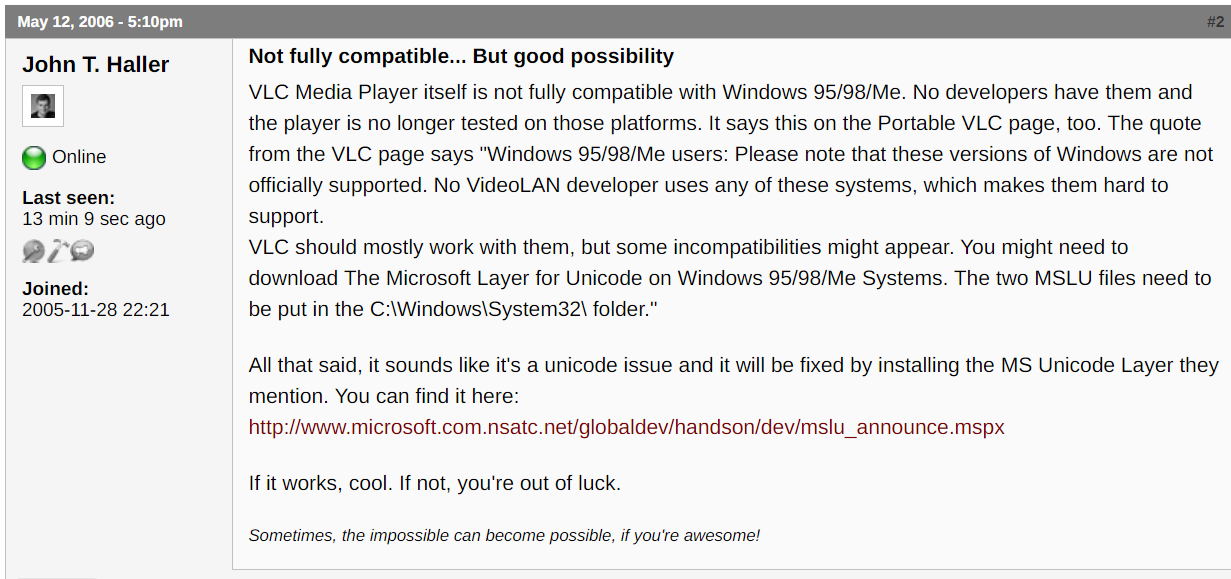Click the May 12, 2006 post date
This screenshot has width=1231, height=579.
coord(100,21)
